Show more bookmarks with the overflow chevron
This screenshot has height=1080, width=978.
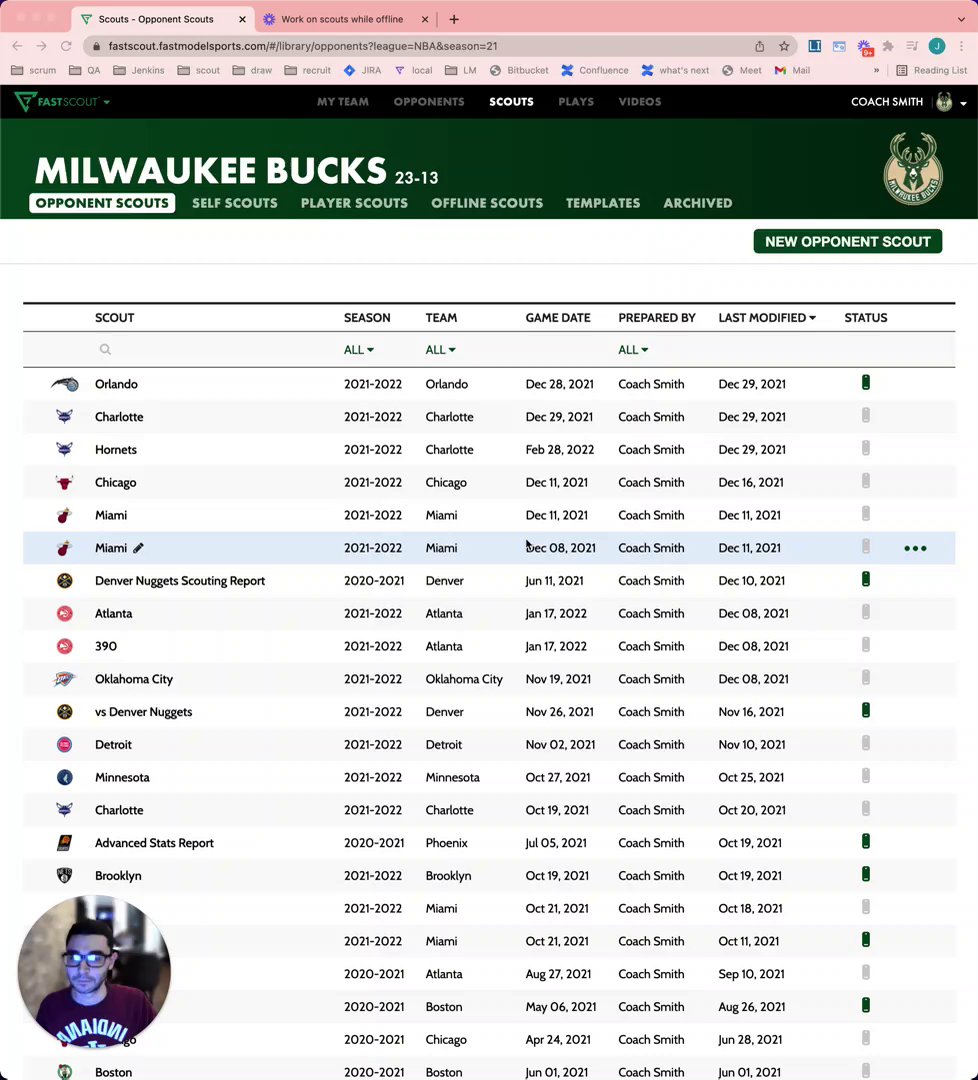coord(876,70)
